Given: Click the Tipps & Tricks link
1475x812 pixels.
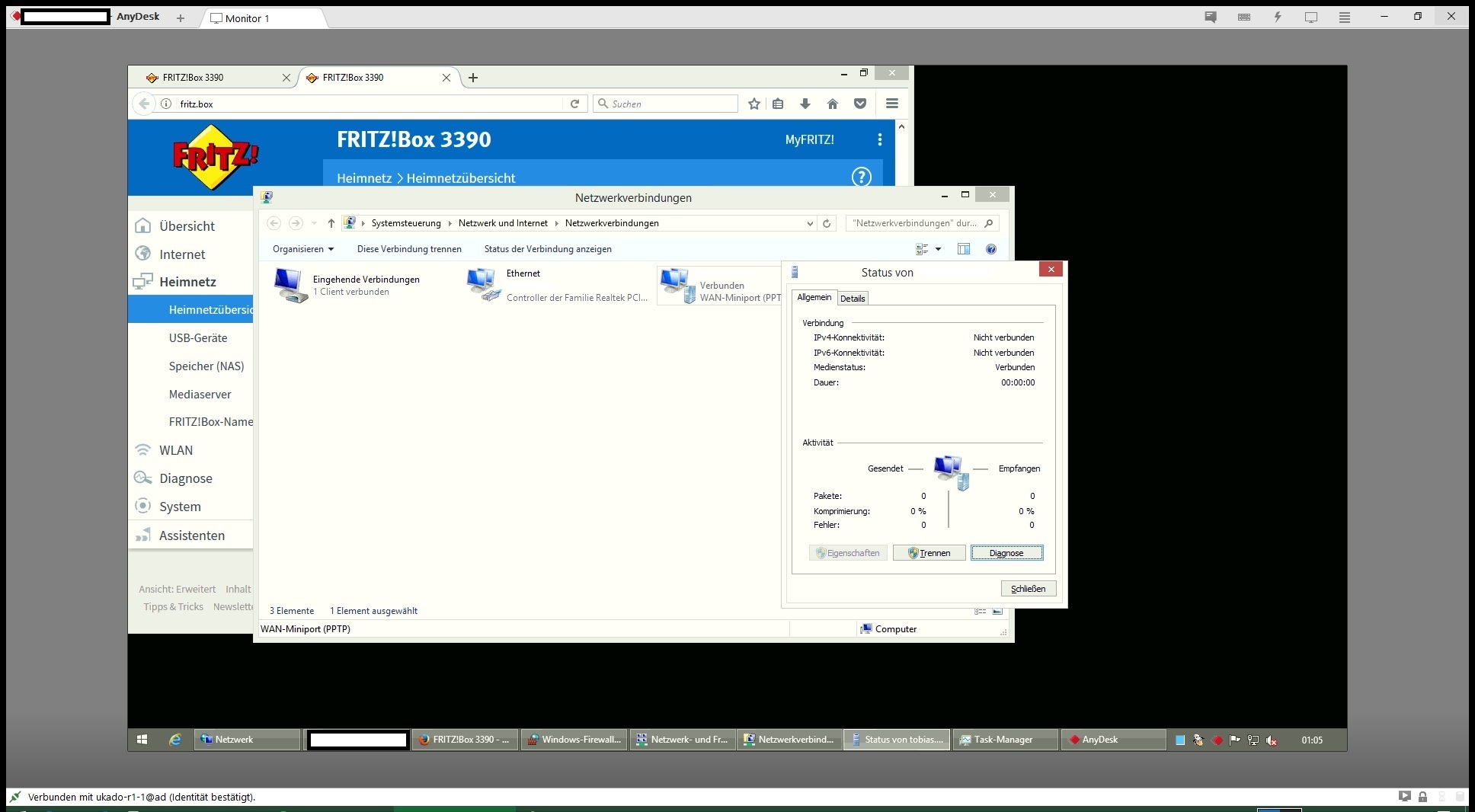Looking at the screenshot, I should (x=174, y=607).
